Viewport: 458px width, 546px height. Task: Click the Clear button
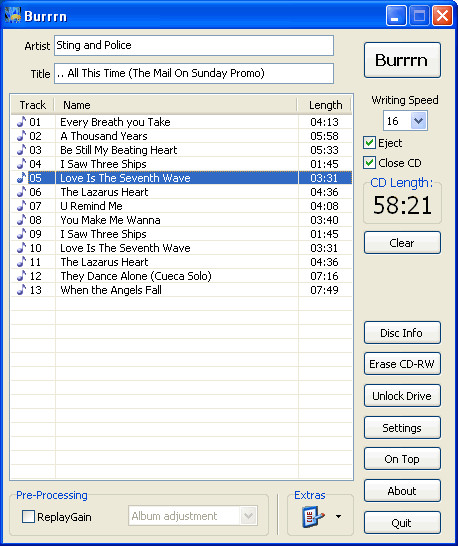point(402,243)
